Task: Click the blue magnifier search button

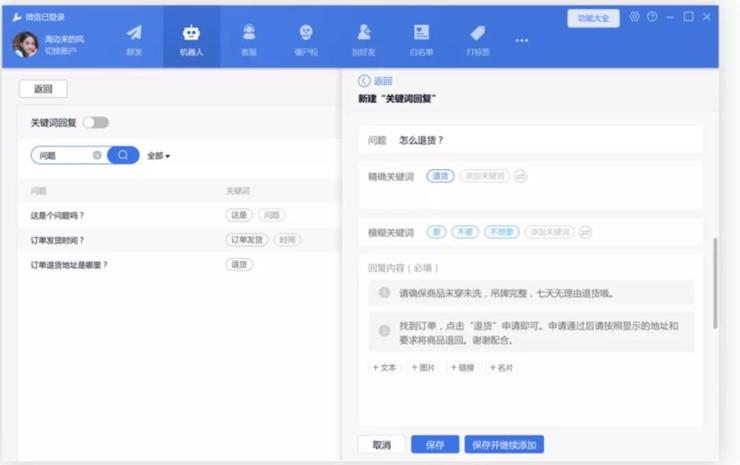Action: 123,155
